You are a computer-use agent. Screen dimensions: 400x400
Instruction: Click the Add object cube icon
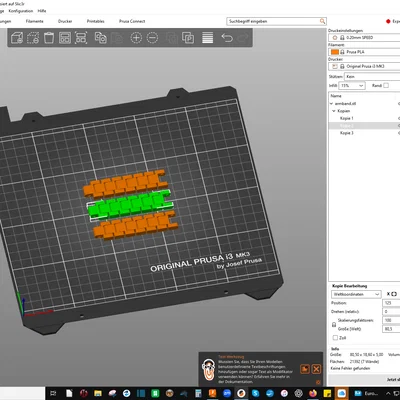tap(17, 38)
